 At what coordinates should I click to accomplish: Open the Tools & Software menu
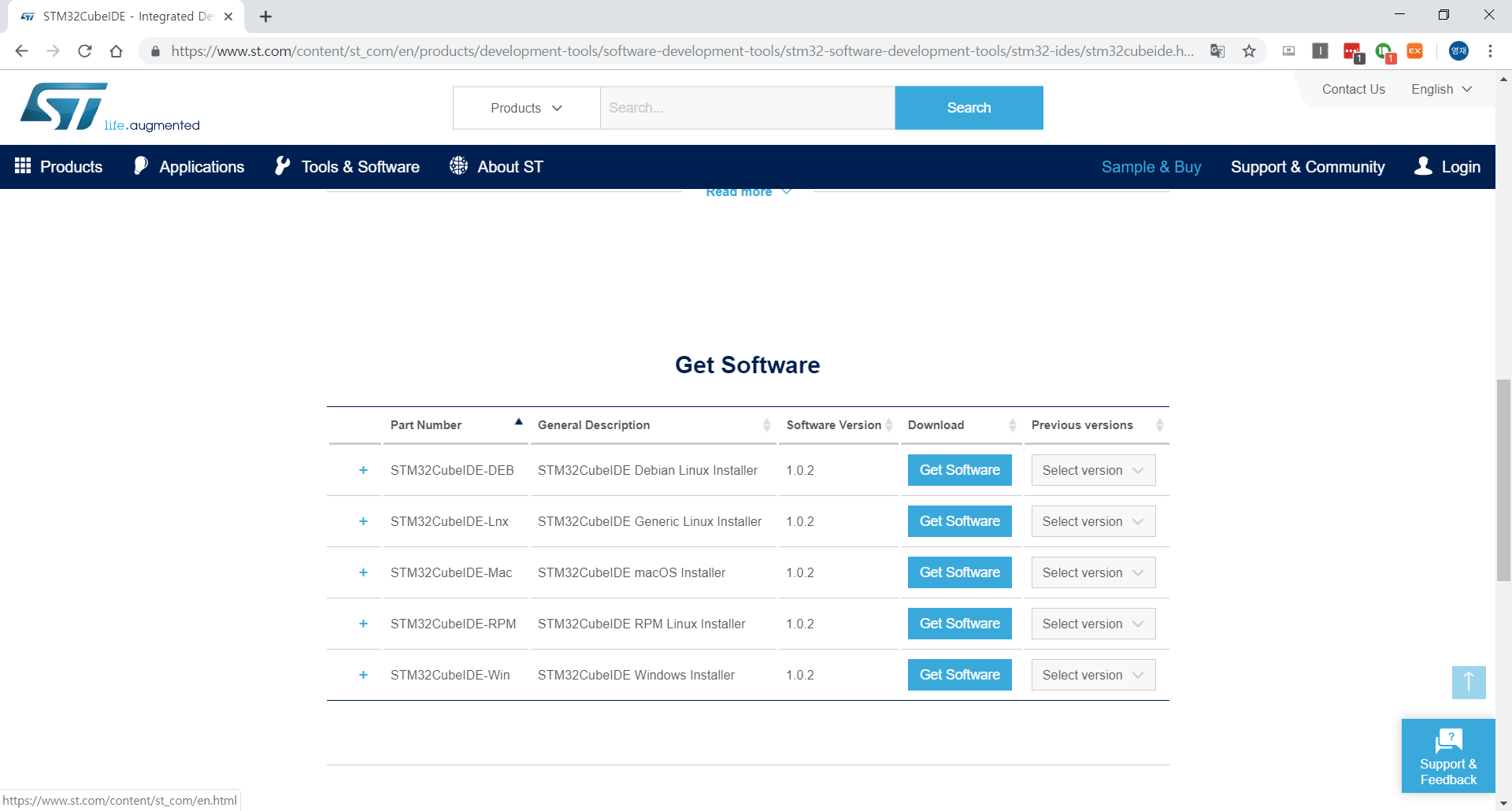click(346, 167)
